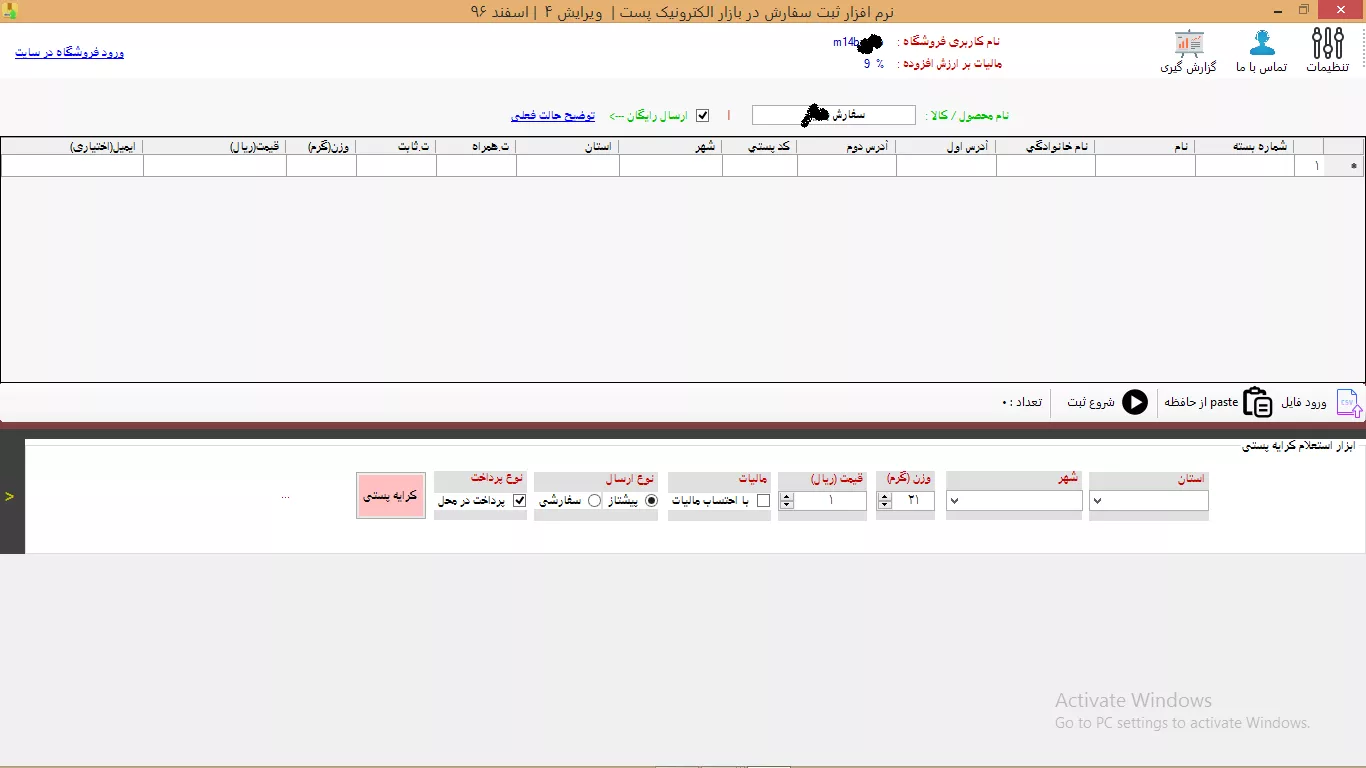Toggle the ارسال رایگان checkbox
Screen dimensions: 1366x768
coord(702,115)
